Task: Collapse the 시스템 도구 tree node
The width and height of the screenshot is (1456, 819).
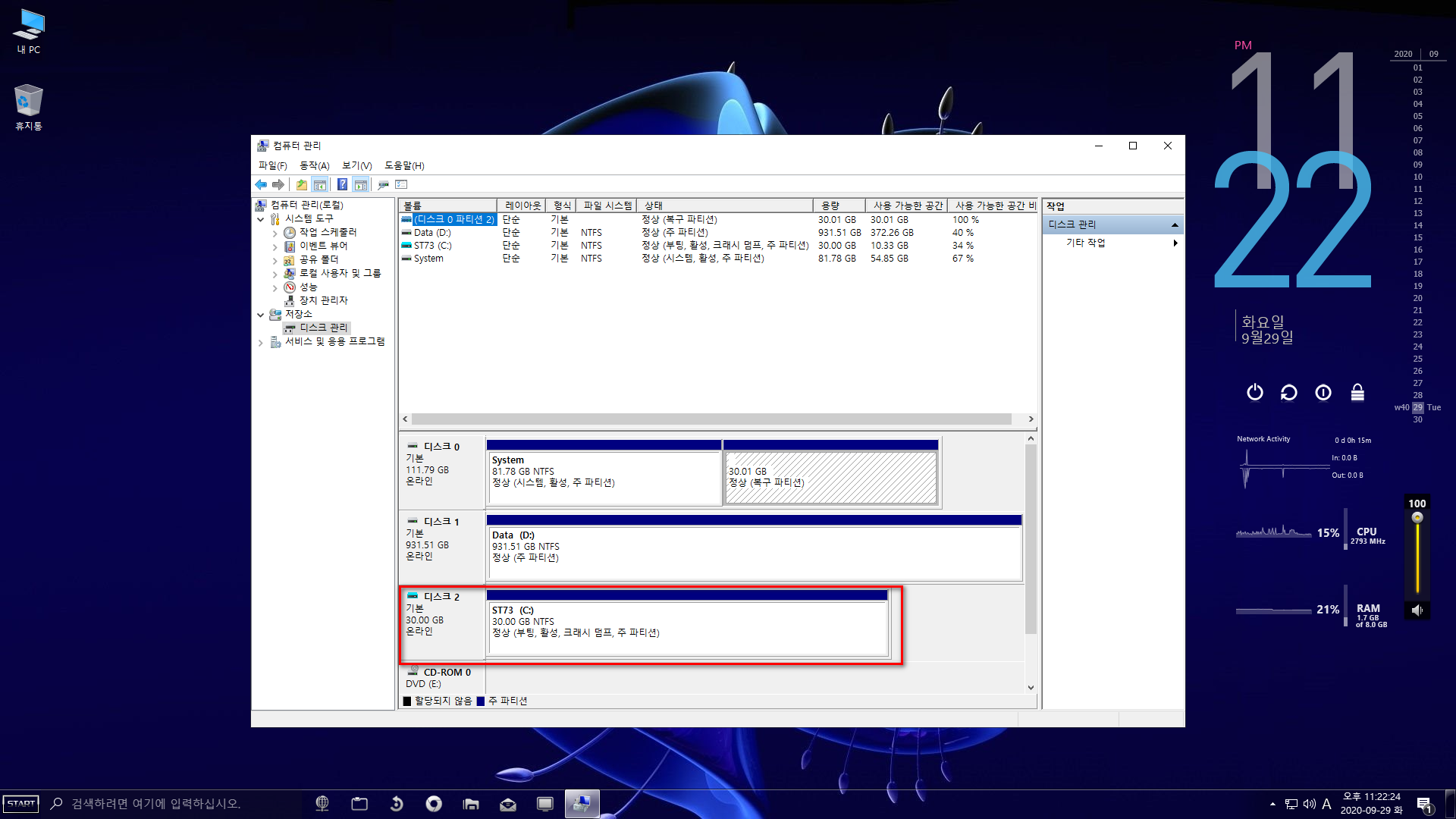Action: (x=261, y=219)
